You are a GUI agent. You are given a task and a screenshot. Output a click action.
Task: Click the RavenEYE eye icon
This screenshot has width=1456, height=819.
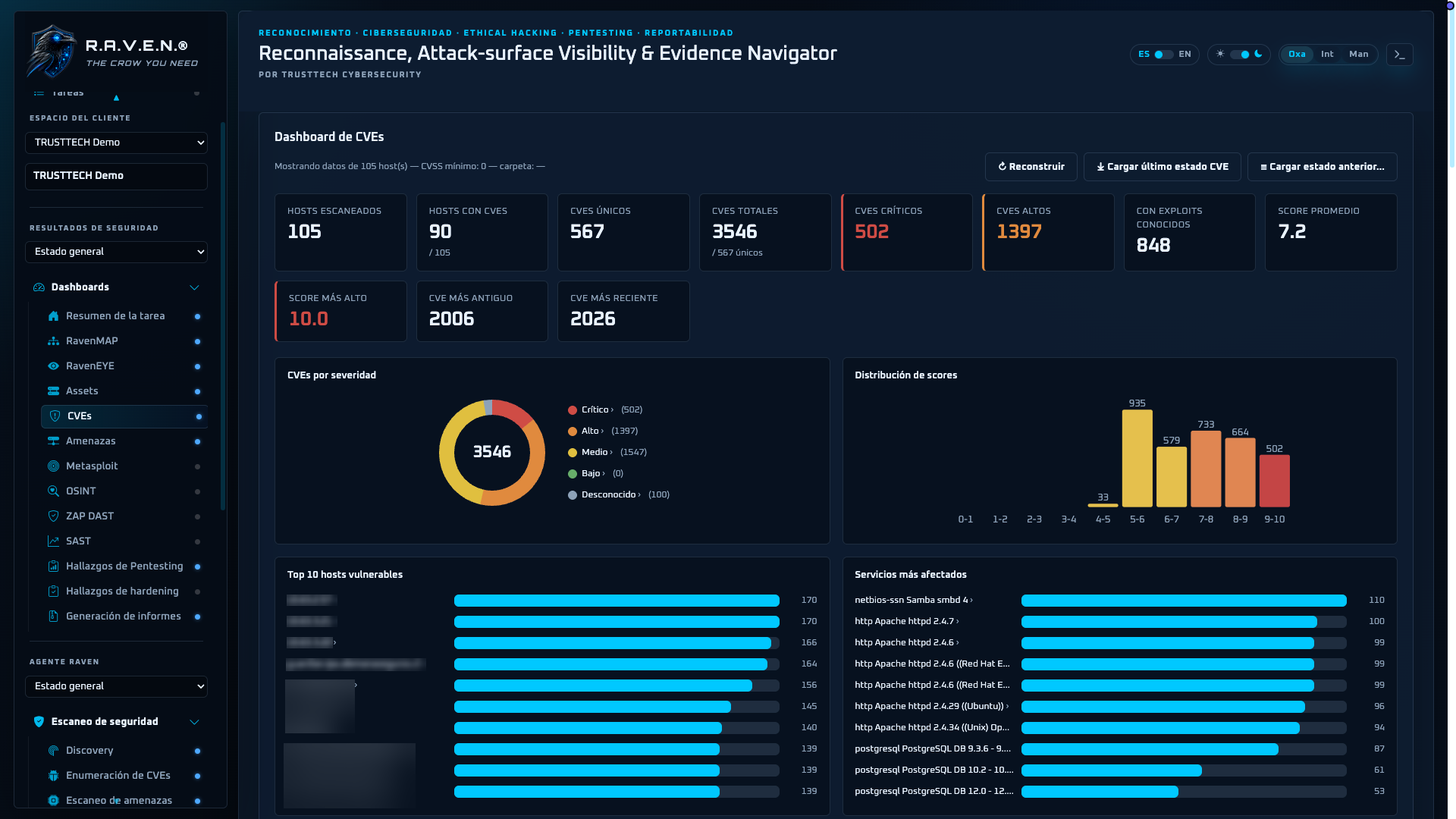point(53,366)
